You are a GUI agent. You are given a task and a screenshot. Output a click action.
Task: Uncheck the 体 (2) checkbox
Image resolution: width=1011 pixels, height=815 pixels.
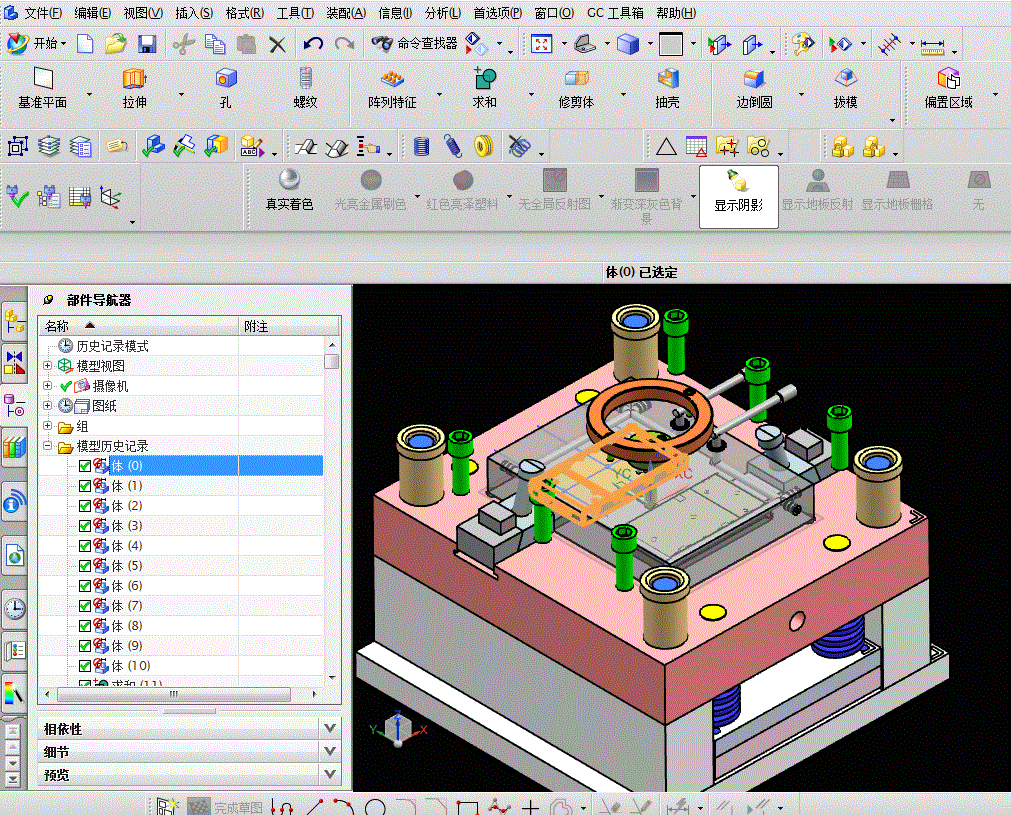tap(84, 506)
